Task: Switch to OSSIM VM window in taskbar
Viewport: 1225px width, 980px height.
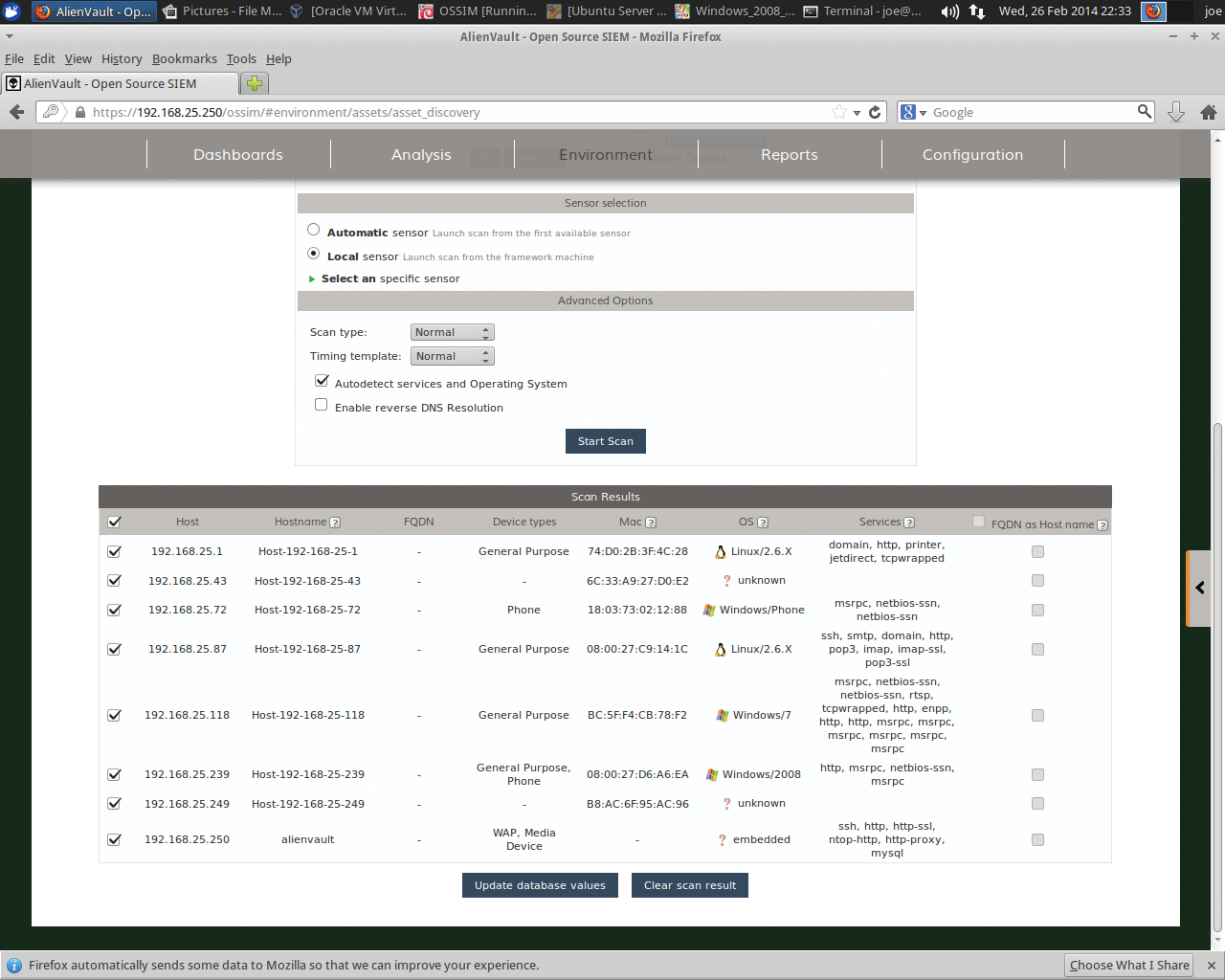Action: coord(479,11)
